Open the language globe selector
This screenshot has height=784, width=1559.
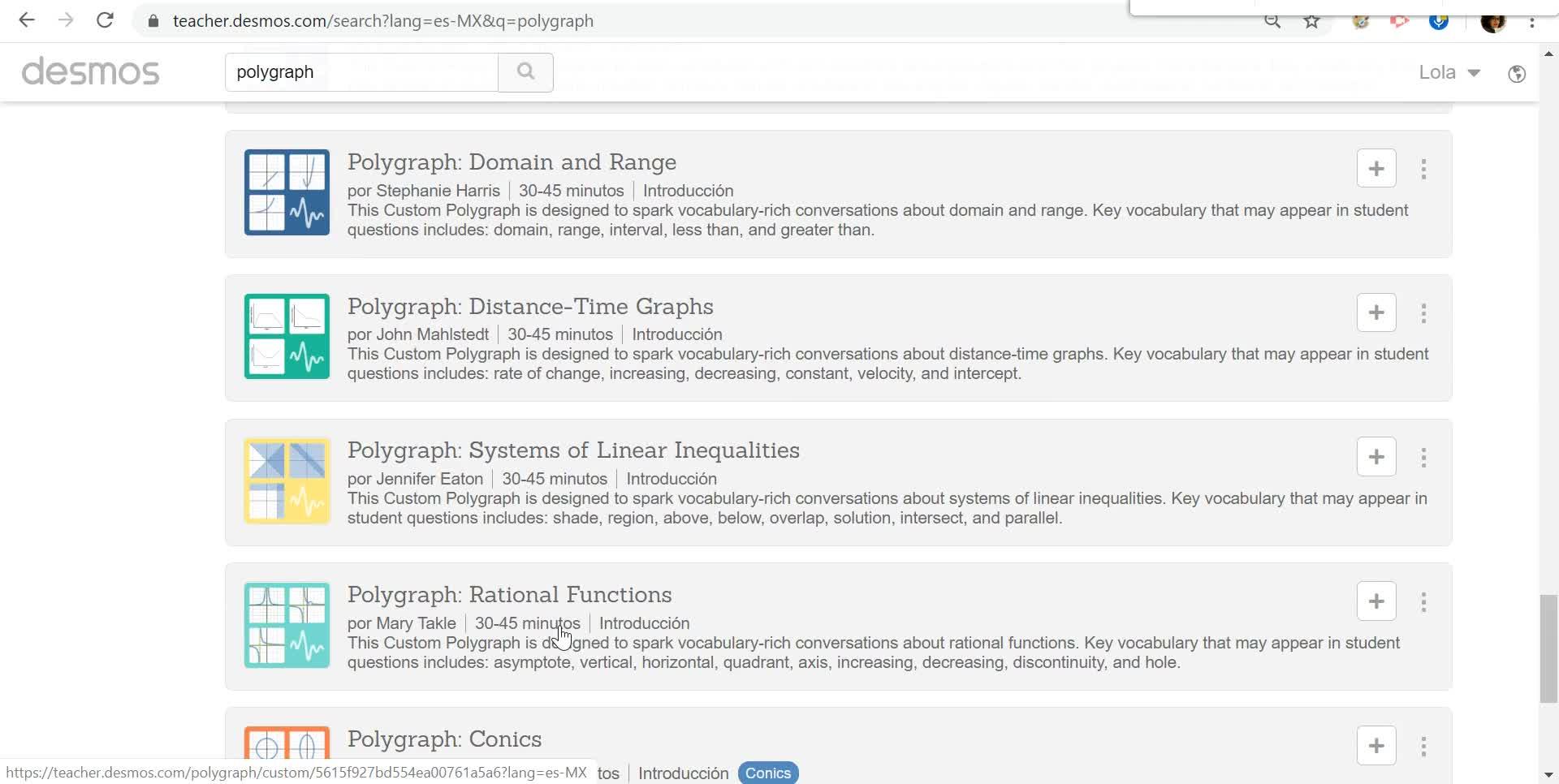(1517, 74)
